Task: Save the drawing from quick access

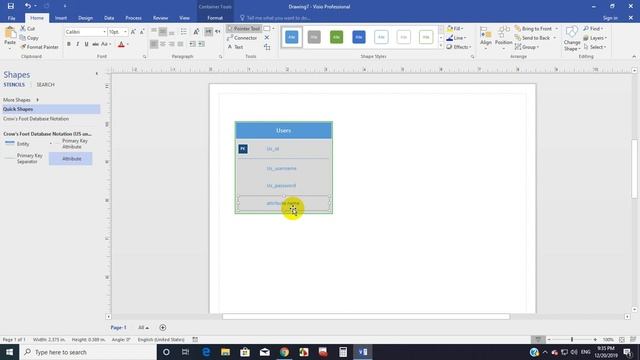Action: (x=11, y=6)
